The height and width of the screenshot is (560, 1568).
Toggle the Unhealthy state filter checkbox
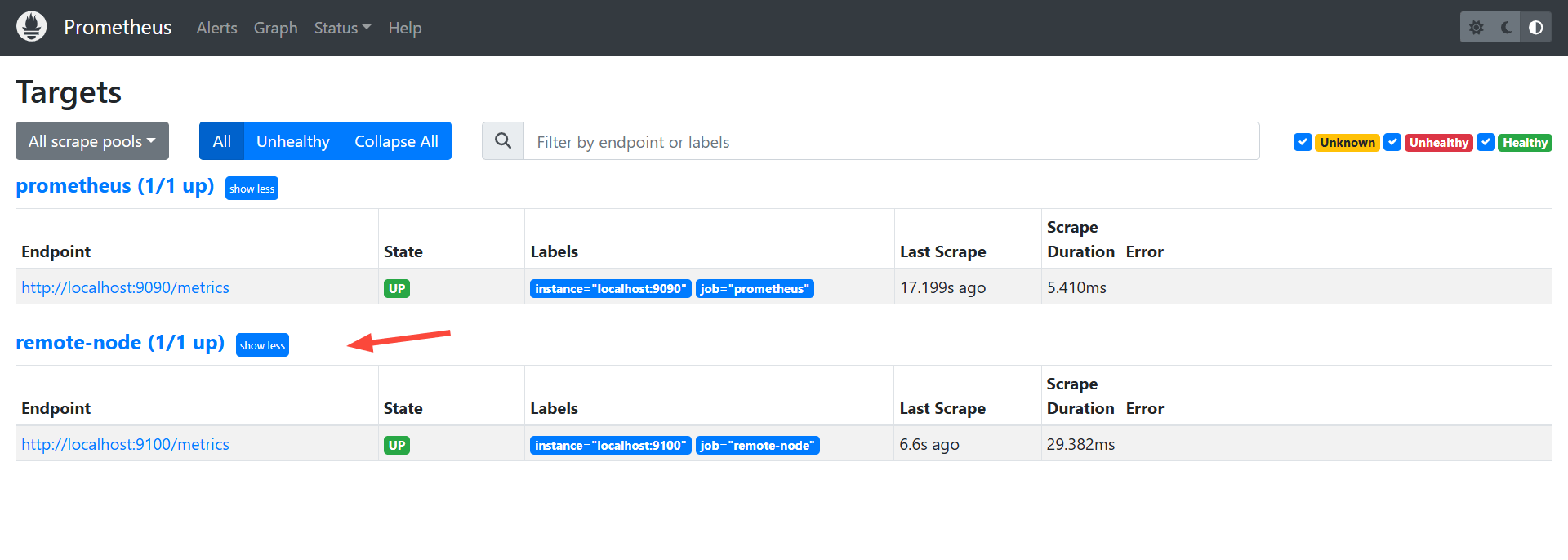1392,142
